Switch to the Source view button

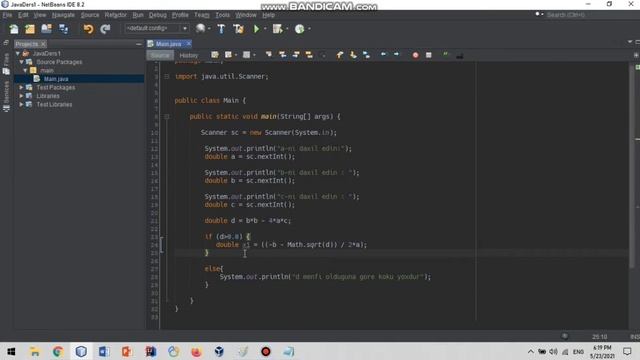(160, 55)
